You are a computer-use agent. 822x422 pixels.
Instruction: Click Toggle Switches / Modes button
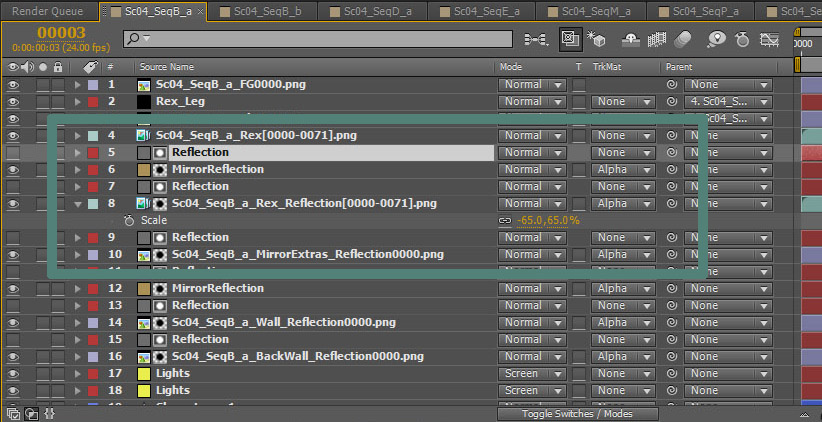(577, 414)
